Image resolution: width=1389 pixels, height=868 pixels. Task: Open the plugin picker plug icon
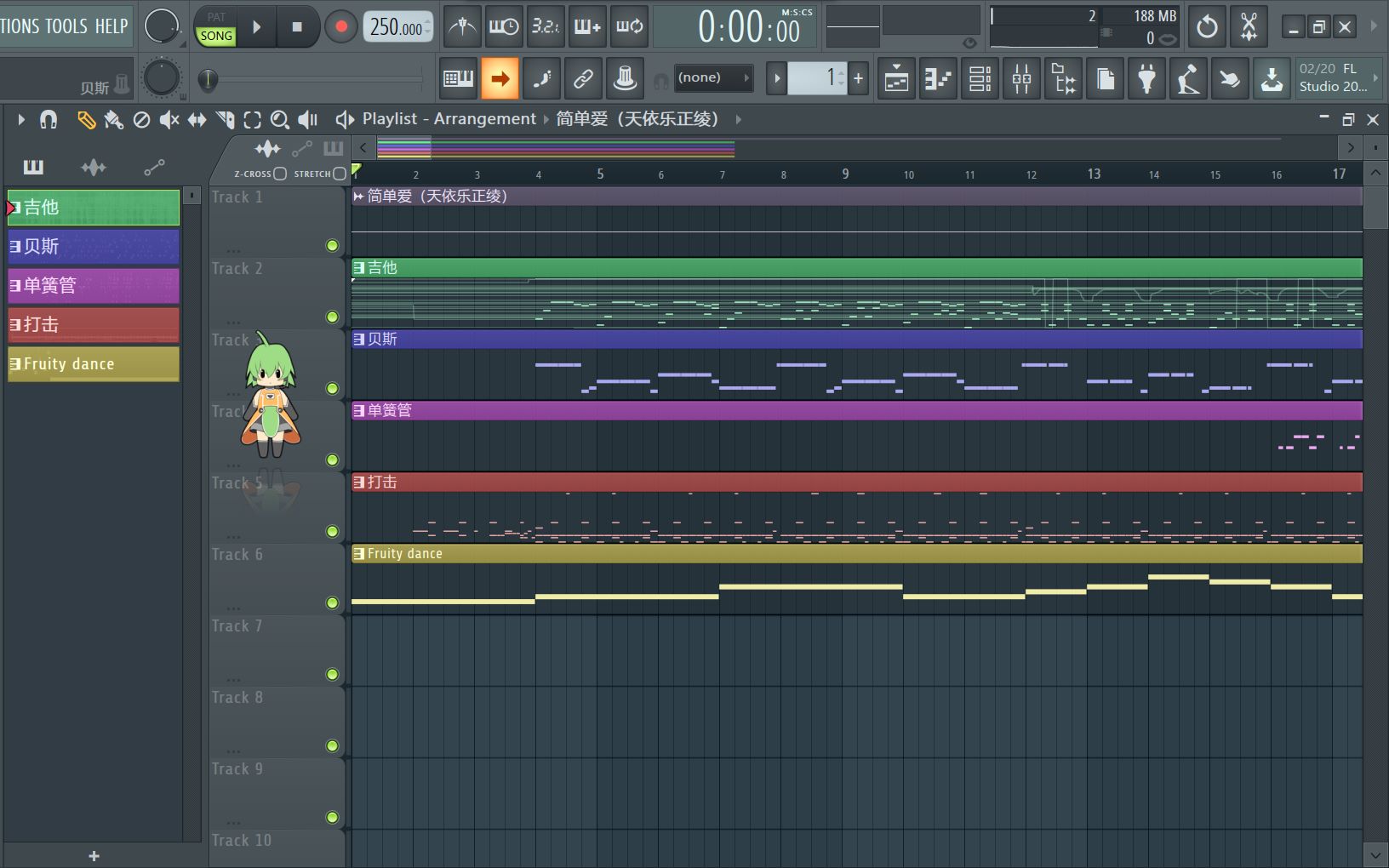pyautogui.click(x=1146, y=79)
